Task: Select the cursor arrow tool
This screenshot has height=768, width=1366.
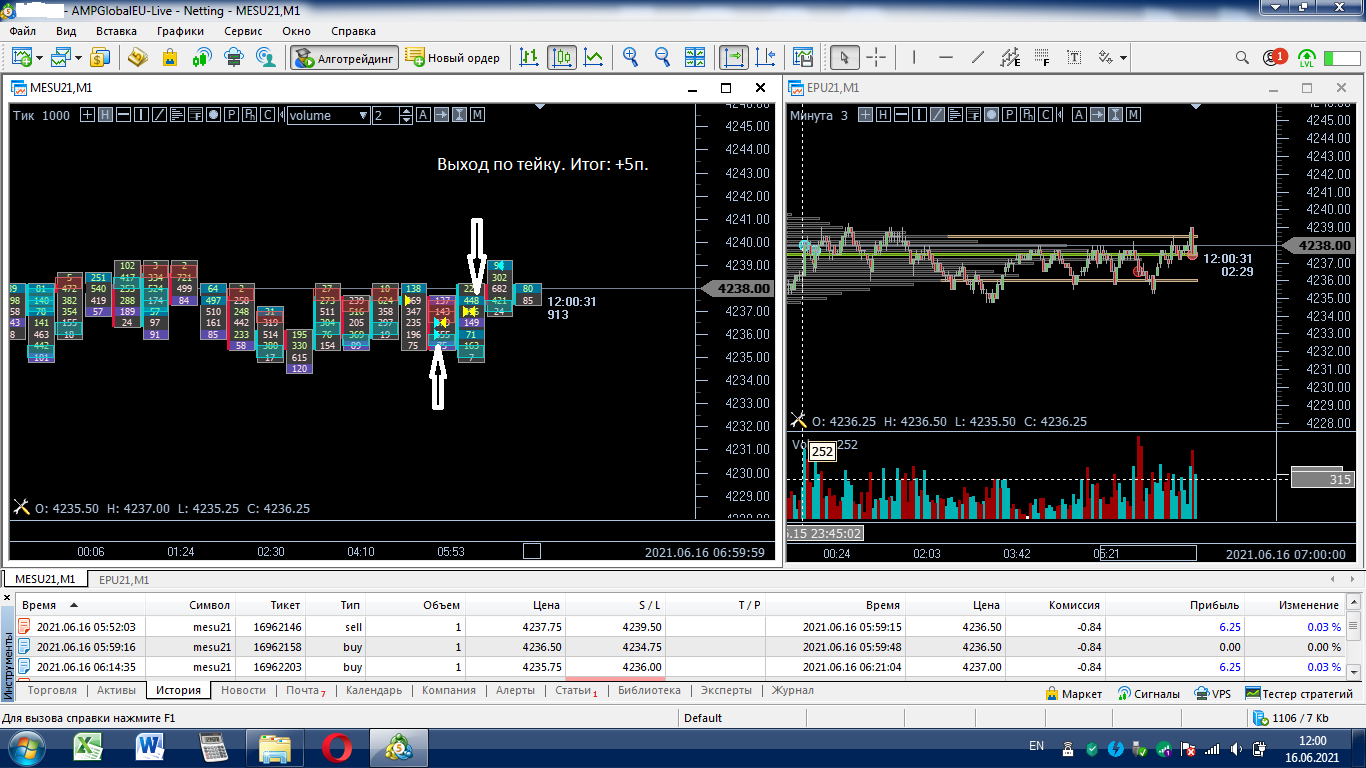Action: 845,57
